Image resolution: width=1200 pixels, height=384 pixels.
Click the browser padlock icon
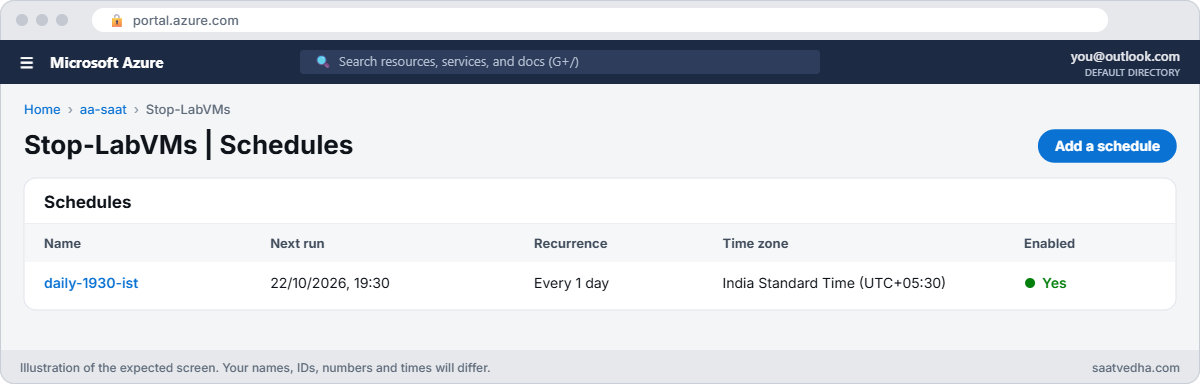(x=117, y=20)
